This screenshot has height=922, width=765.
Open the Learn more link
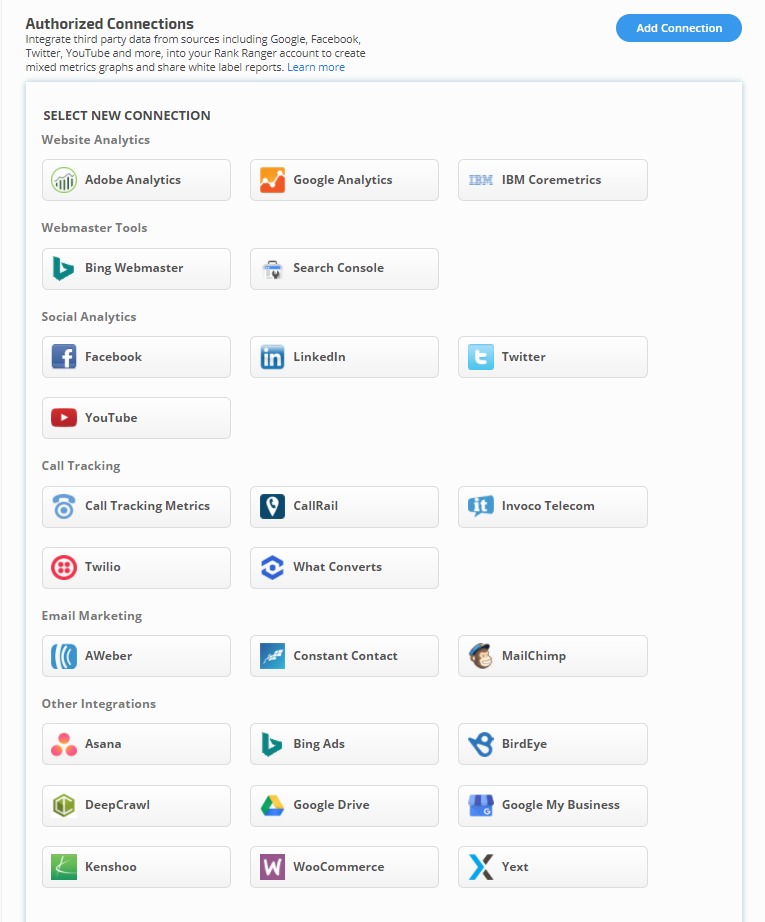tap(316, 67)
